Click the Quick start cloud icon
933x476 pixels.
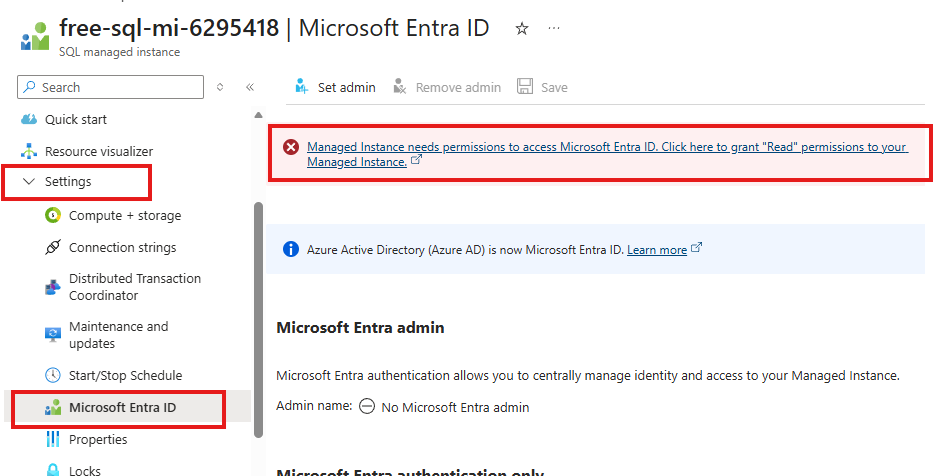(29, 120)
